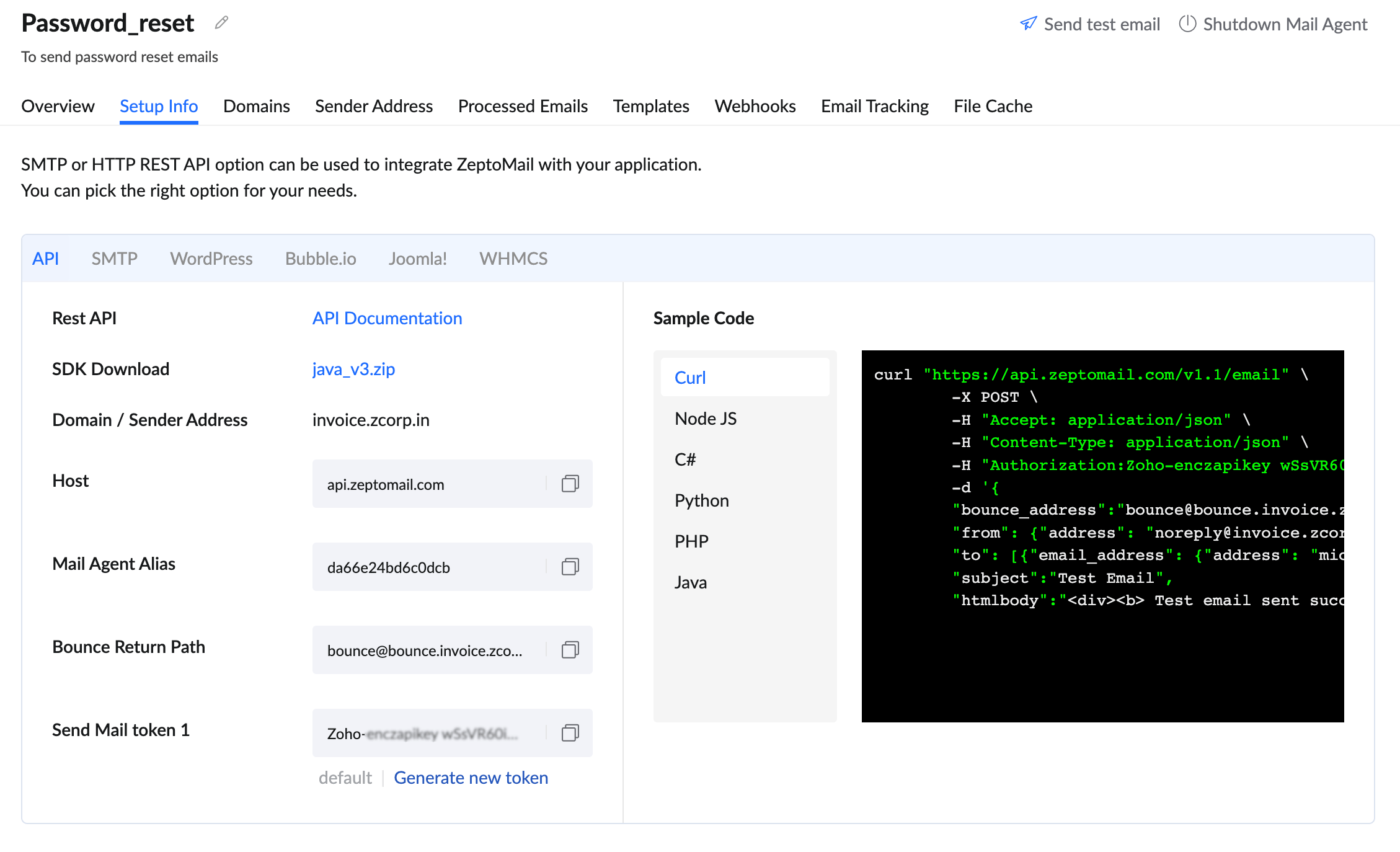Image resolution: width=1400 pixels, height=852 pixels.
Task: Open the Webhooks tab
Action: click(755, 106)
